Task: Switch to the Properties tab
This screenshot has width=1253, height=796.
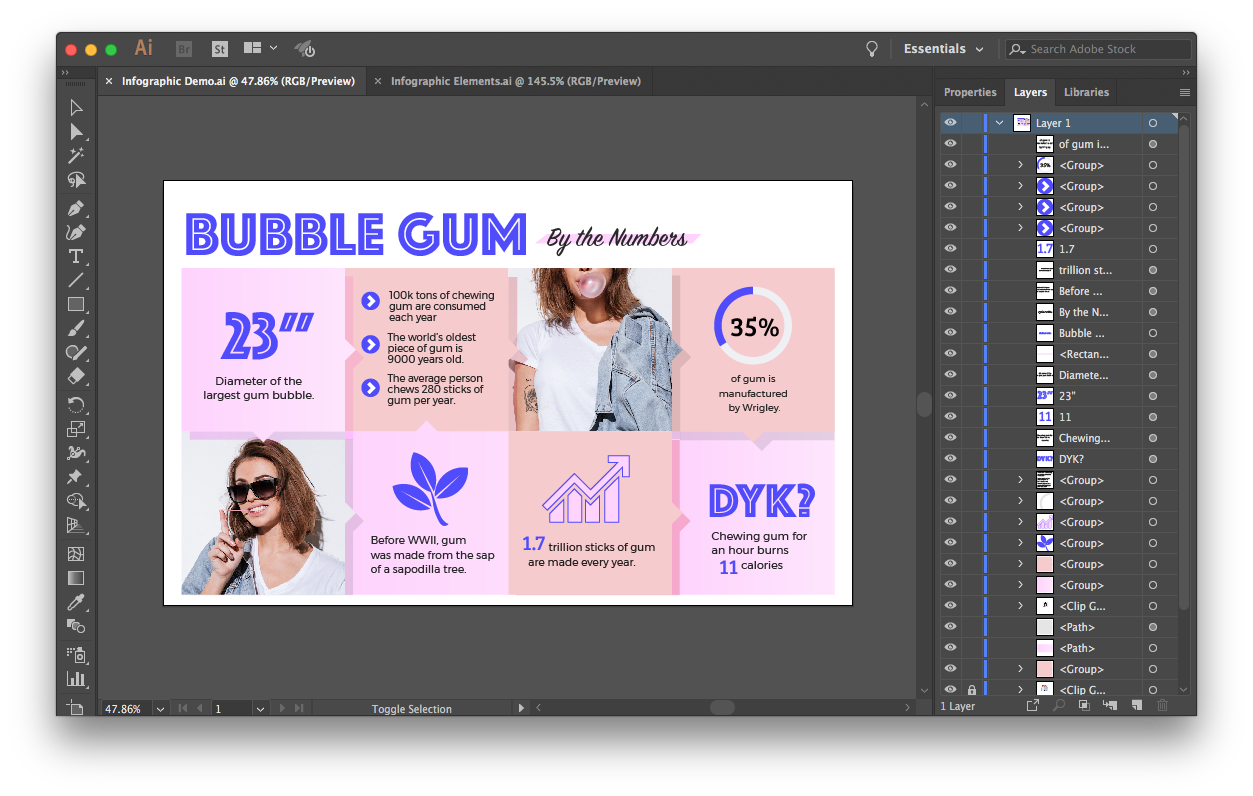Action: 970,92
